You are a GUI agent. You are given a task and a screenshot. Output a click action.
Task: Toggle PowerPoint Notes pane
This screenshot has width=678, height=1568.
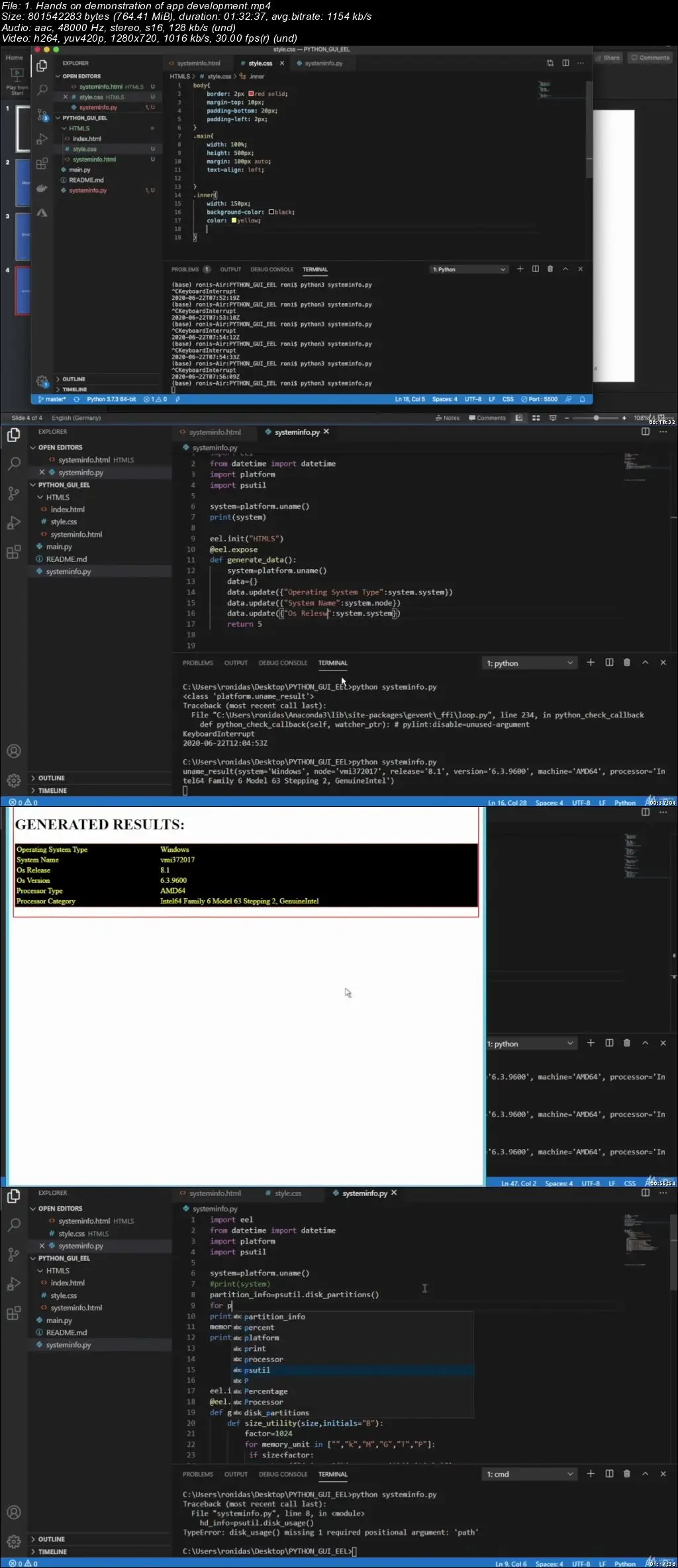click(448, 418)
